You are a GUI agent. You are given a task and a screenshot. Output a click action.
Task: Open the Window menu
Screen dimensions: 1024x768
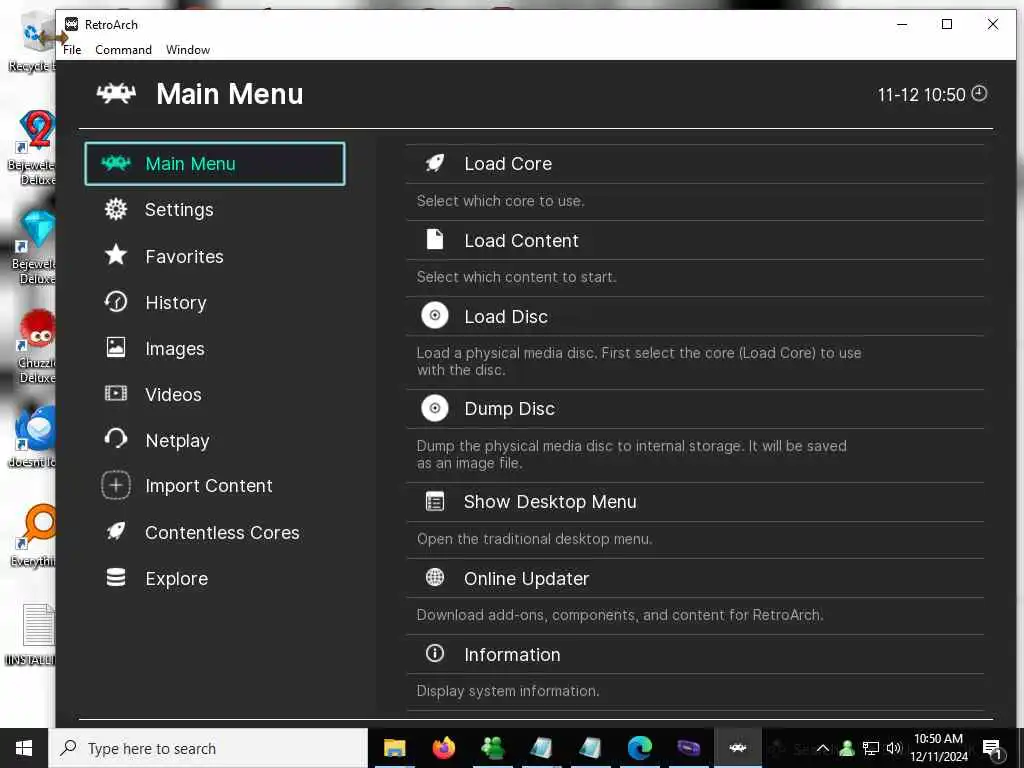(188, 50)
